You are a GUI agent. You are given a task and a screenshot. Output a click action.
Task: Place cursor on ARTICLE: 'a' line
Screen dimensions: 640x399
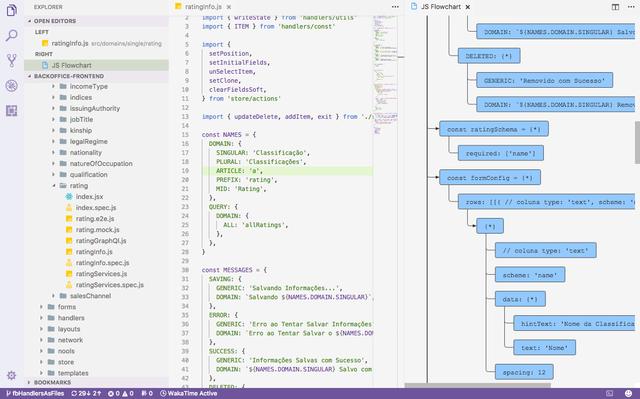tap(287, 171)
